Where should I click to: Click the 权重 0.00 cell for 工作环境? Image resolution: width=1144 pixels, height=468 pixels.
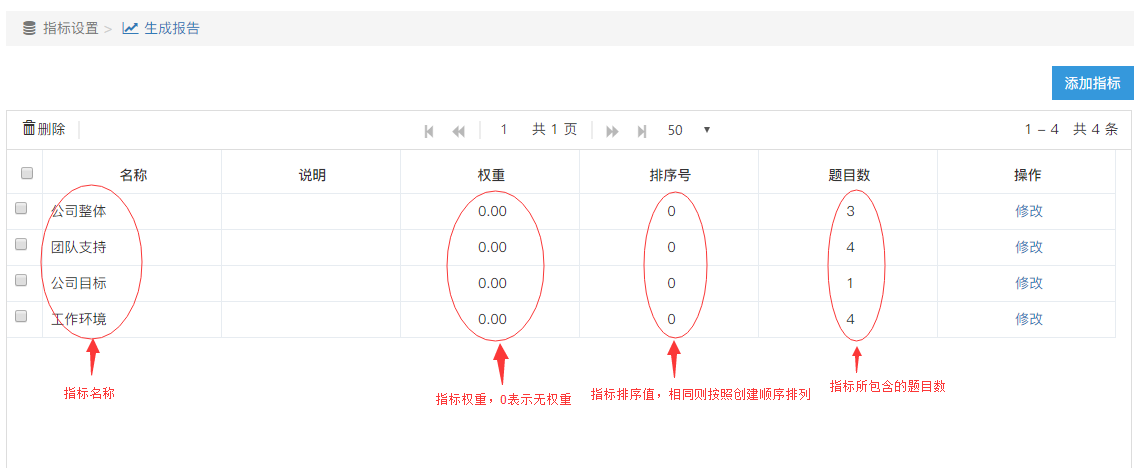(490, 319)
